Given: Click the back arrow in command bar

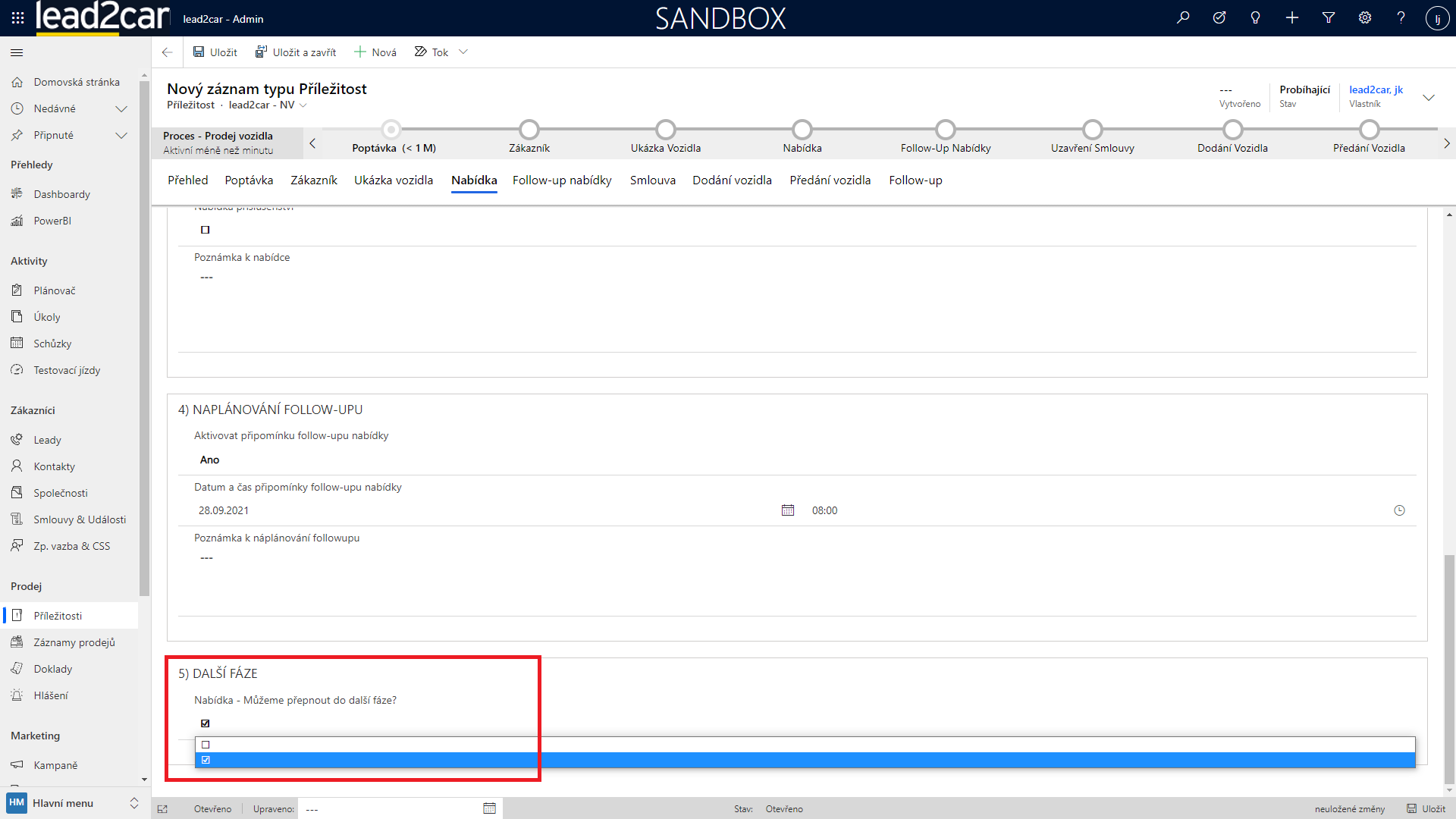Looking at the screenshot, I should coord(167,52).
